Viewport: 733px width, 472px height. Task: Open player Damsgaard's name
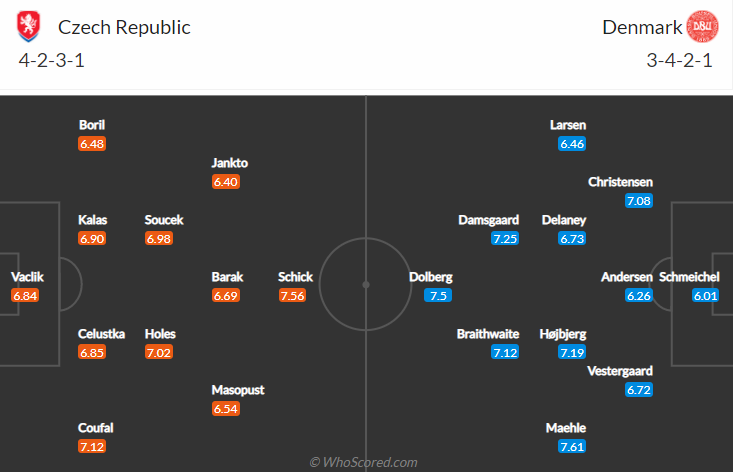click(487, 220)
